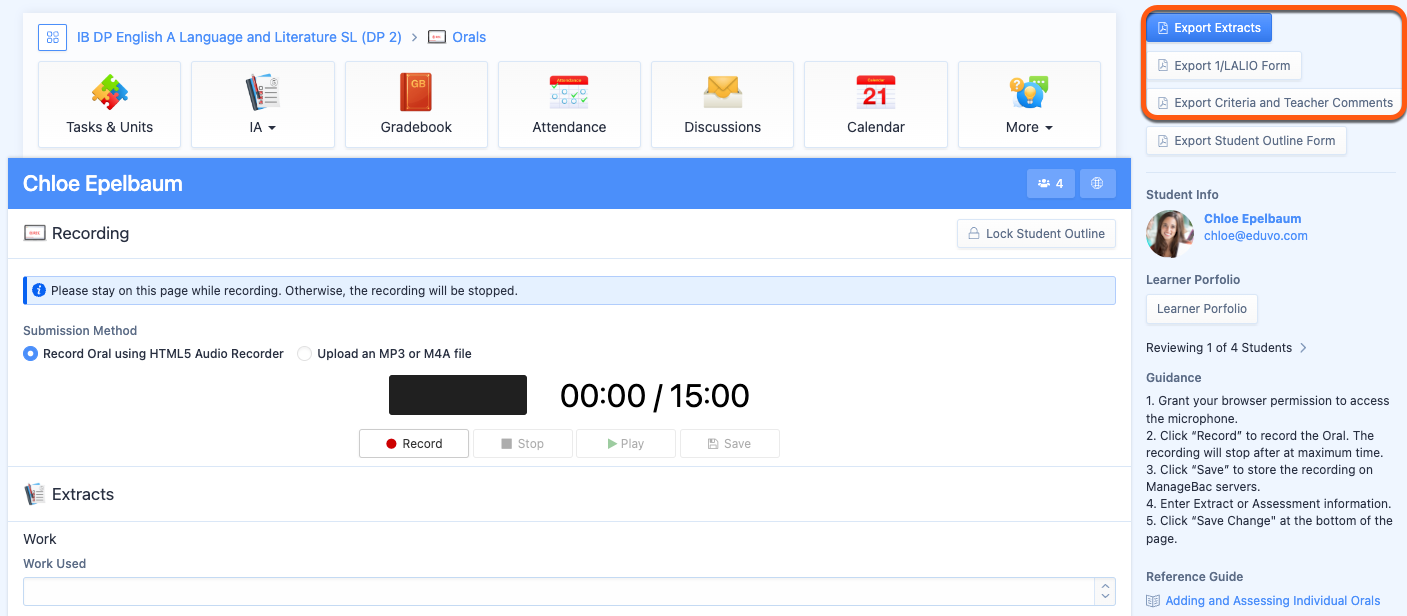
Task: Click Export Extracts button
Action: (x=1209, y=28)
